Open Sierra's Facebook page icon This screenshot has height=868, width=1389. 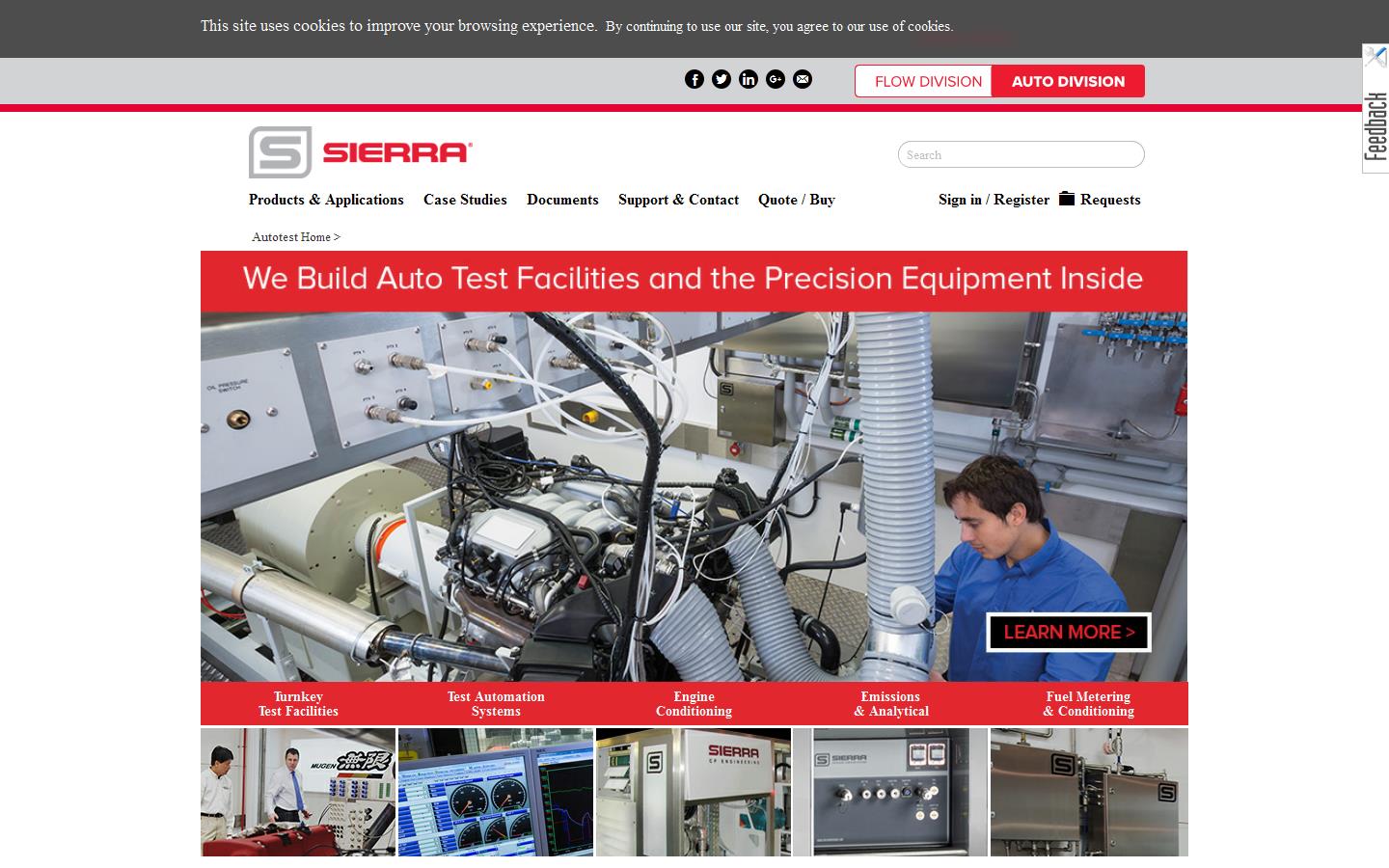click(x=694, y=79)
